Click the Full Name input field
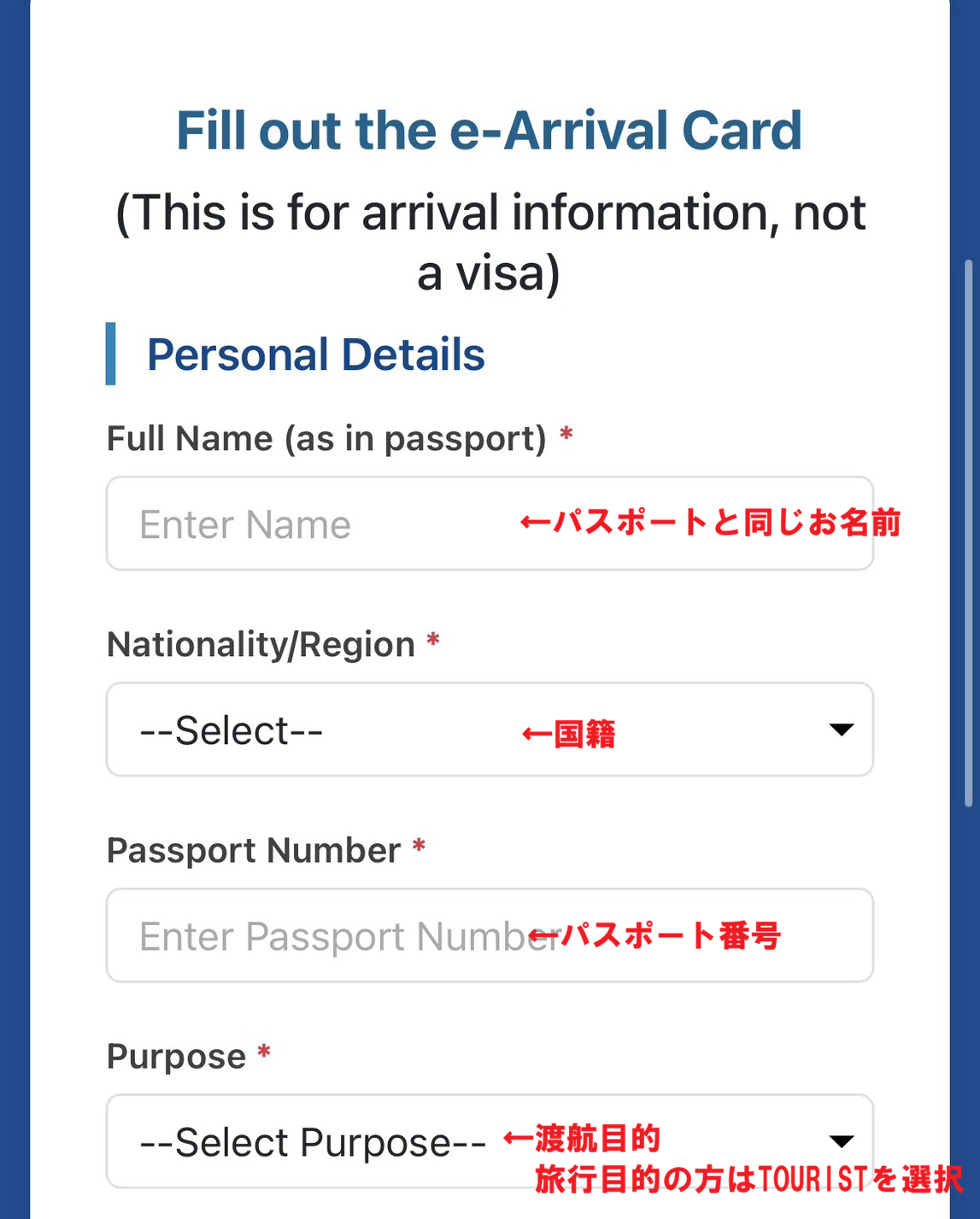Screen dimensions: 980x1219 (x=325, y=524)
